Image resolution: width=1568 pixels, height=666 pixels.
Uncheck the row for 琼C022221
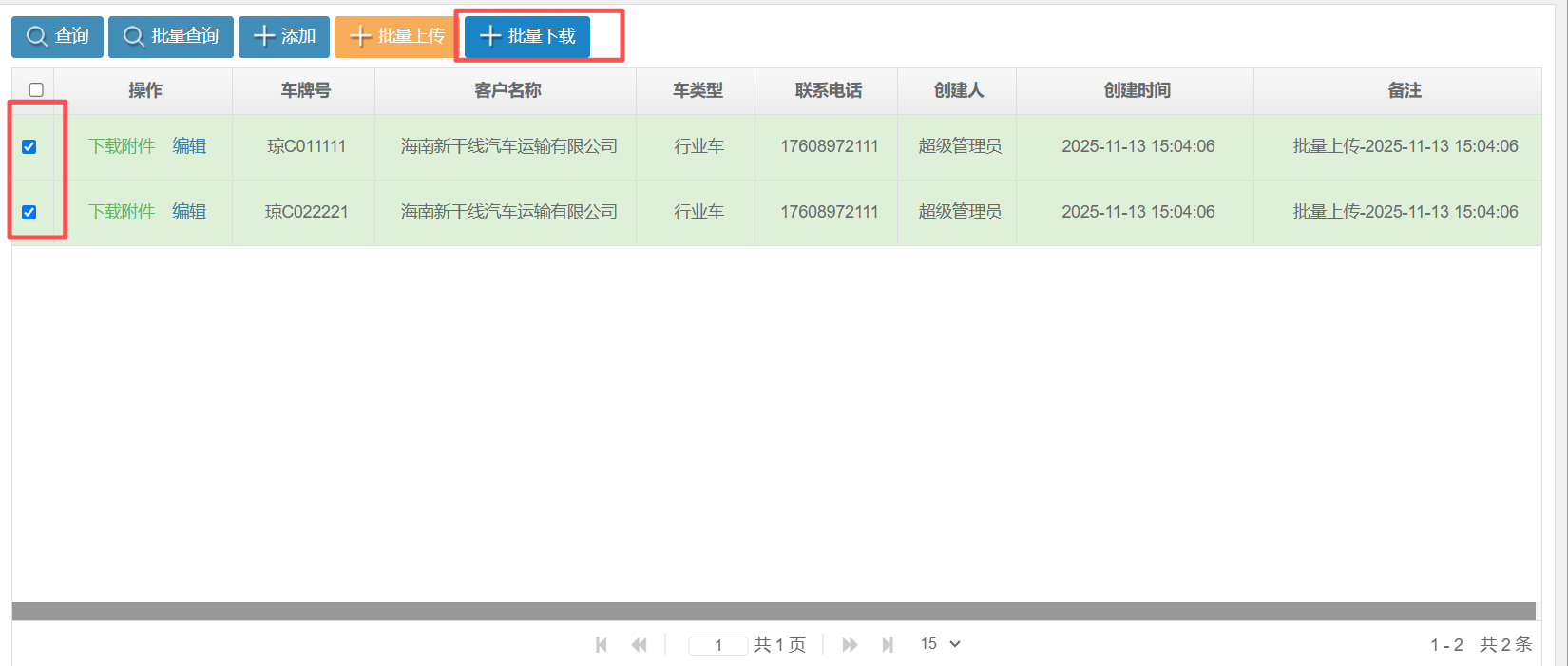coord(29,212)
